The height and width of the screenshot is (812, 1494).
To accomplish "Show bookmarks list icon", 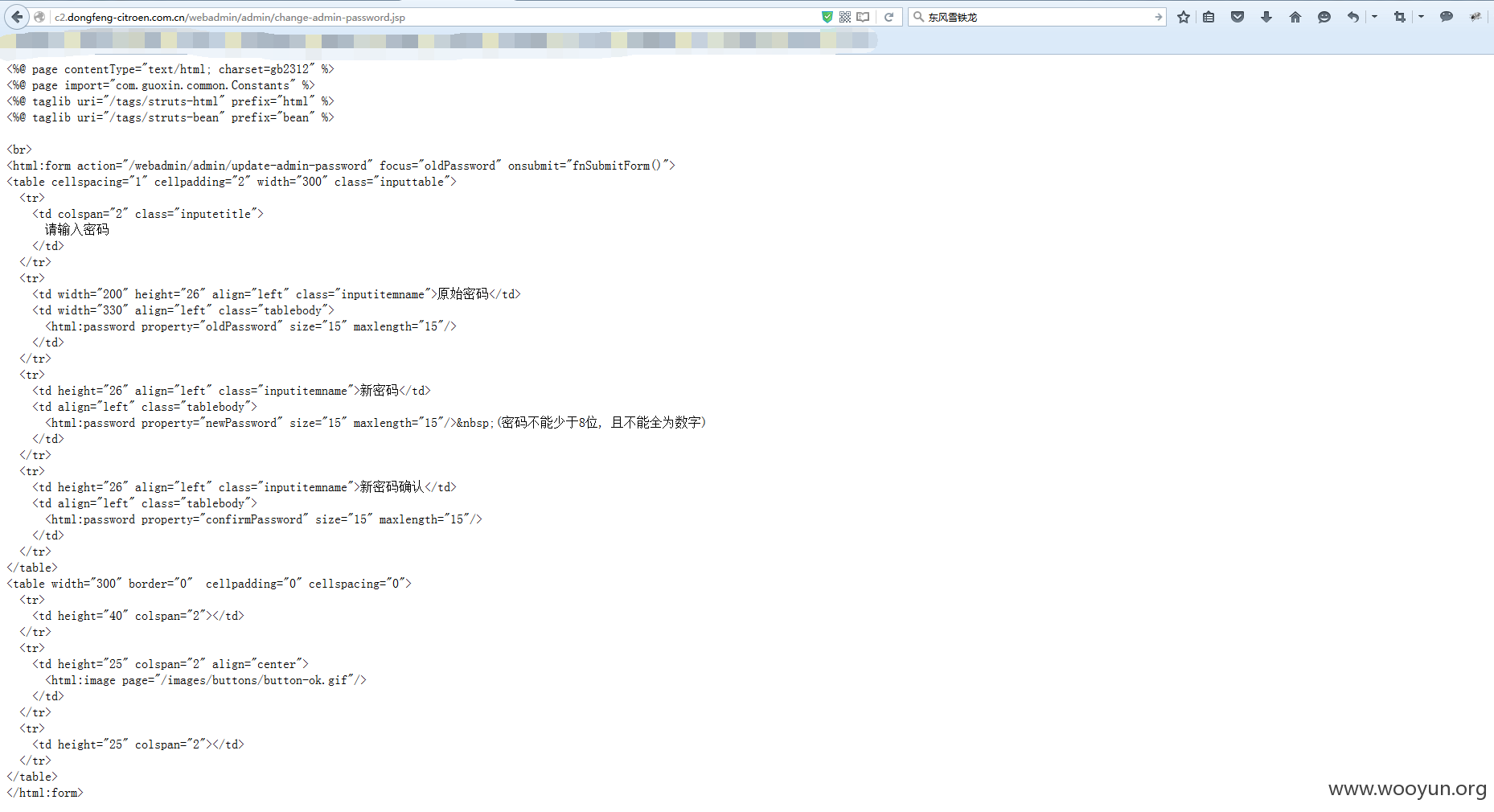I will (1209, 17).
